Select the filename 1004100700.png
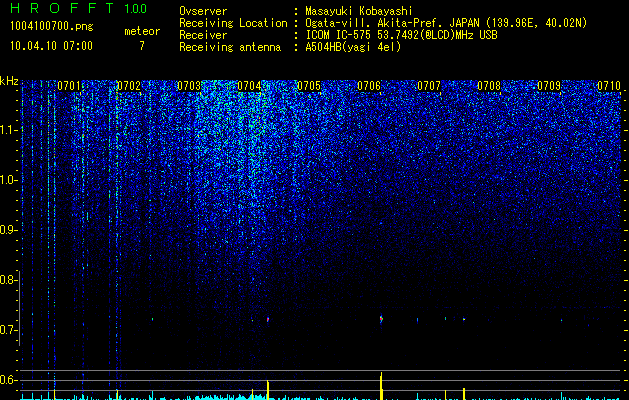The width and height of the screenshot is (629, 400). [x=52, y=27]
